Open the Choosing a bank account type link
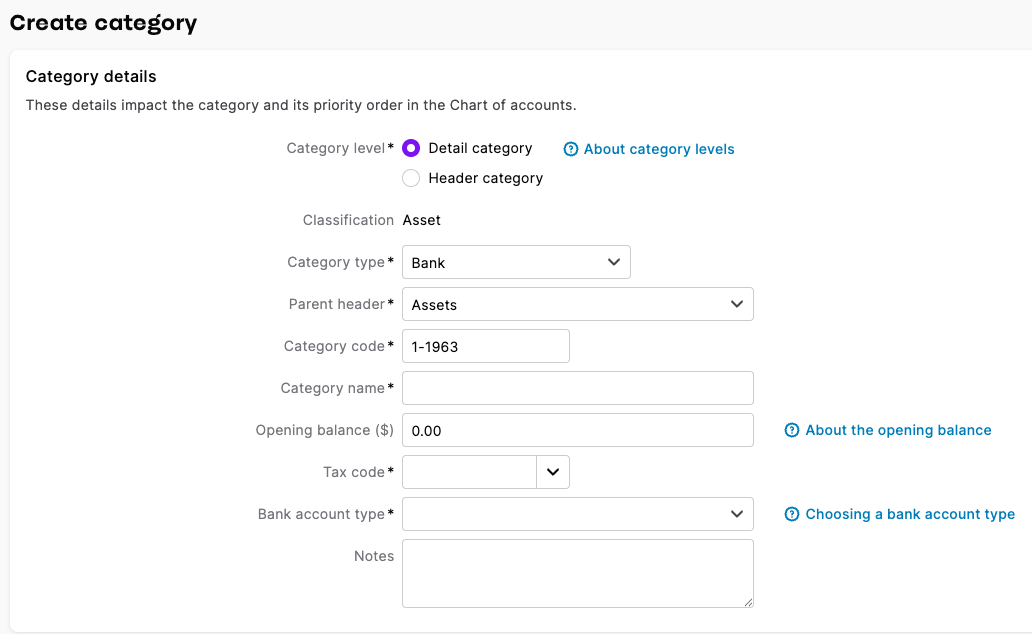The image size is (1032, 634). [910, 514]
